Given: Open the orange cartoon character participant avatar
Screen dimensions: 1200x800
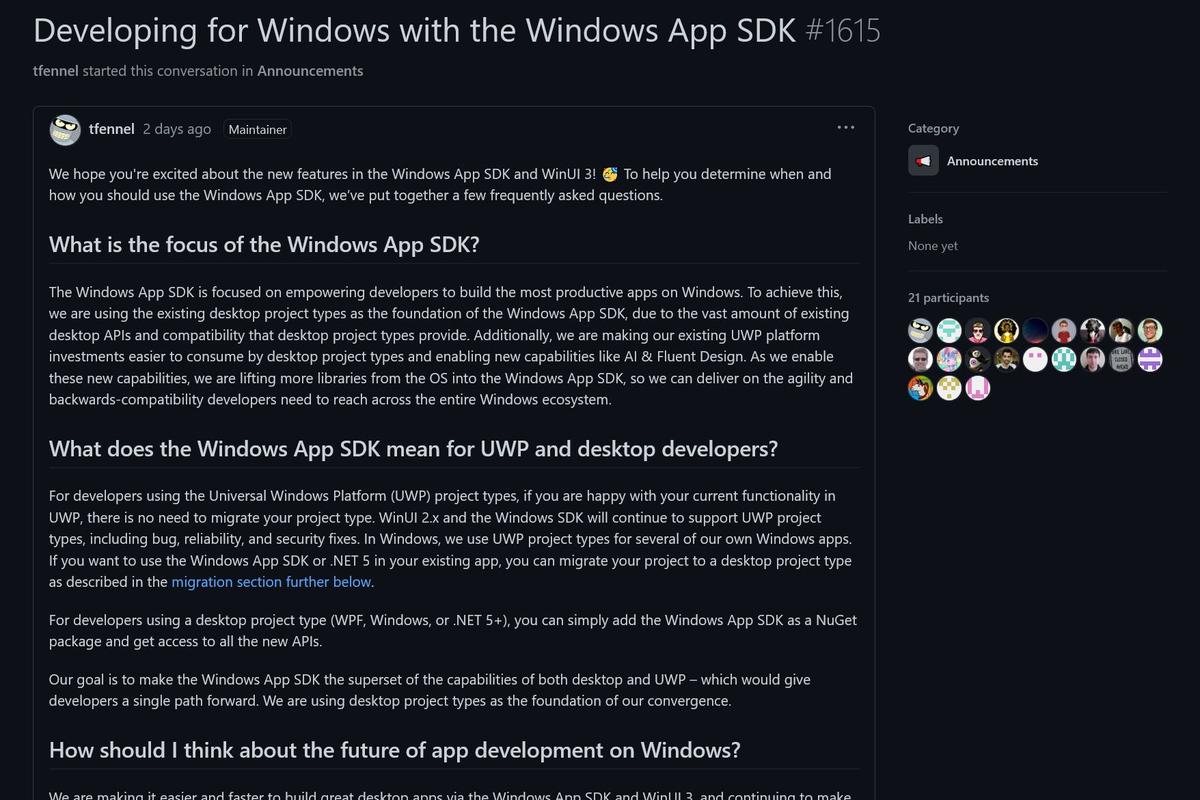Looking at the screenshot, I should (920, 388).
